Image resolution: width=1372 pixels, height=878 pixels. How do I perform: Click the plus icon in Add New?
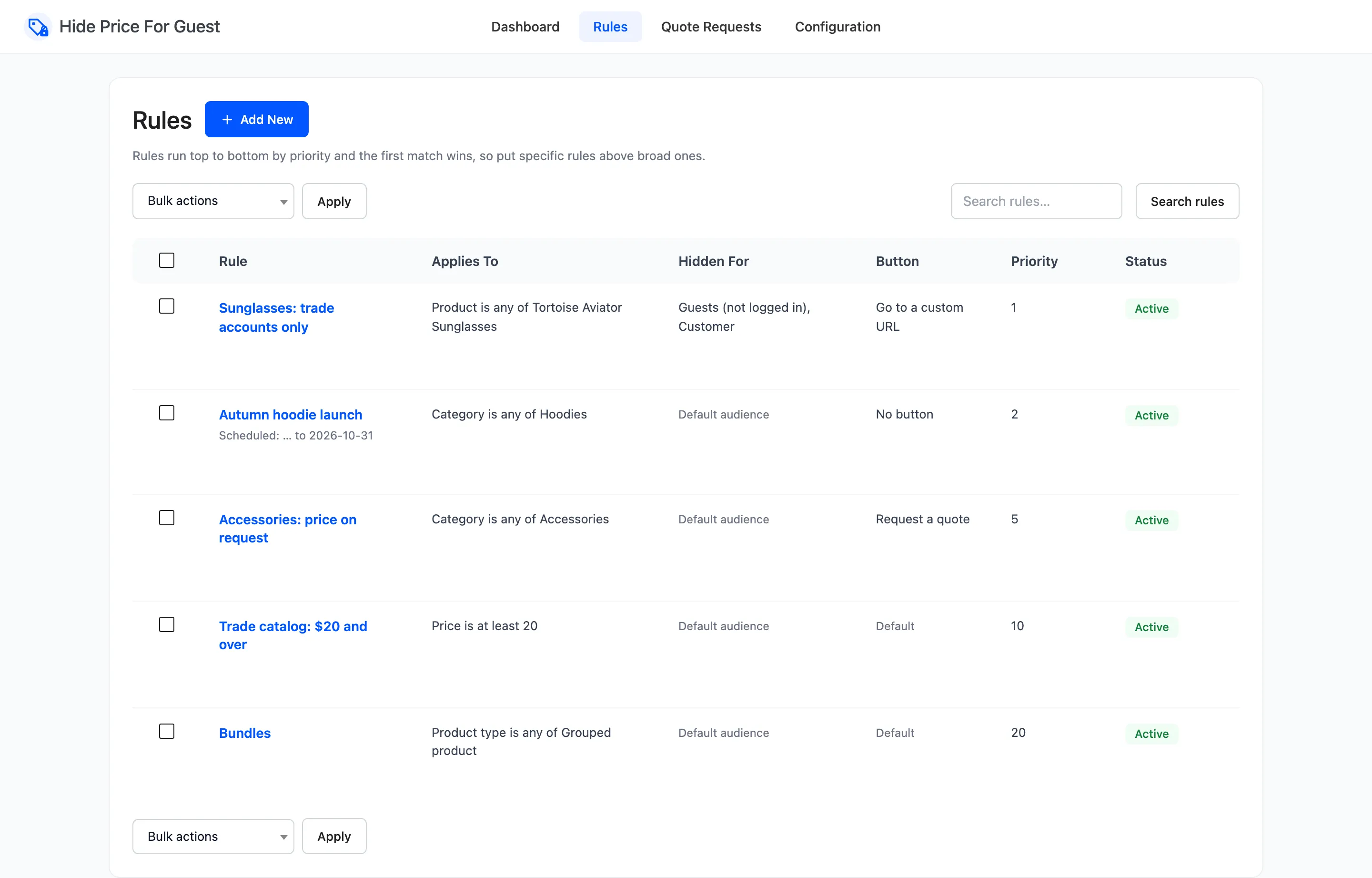[x=227, y=120]
